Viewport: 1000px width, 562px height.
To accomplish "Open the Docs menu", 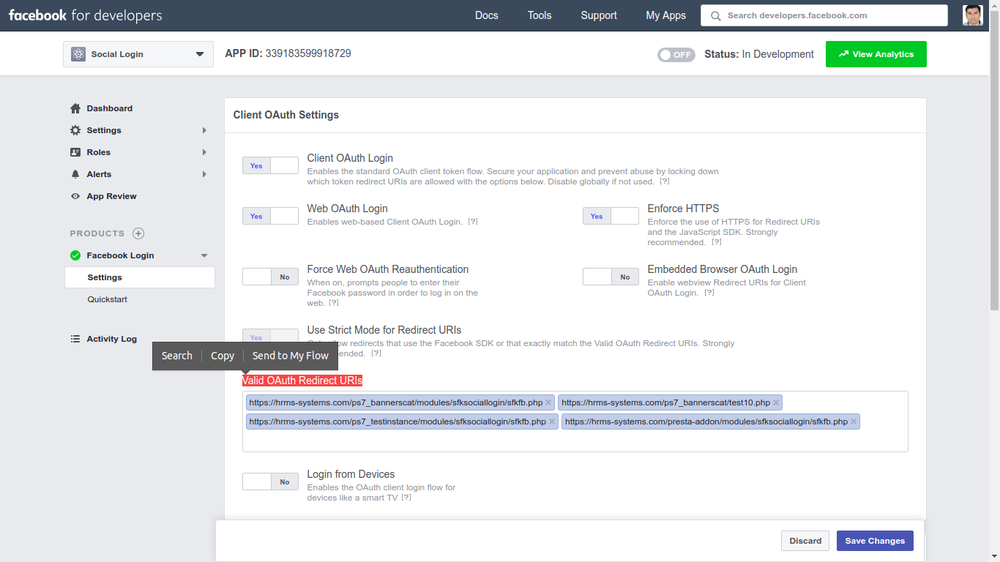I will 487,15.
